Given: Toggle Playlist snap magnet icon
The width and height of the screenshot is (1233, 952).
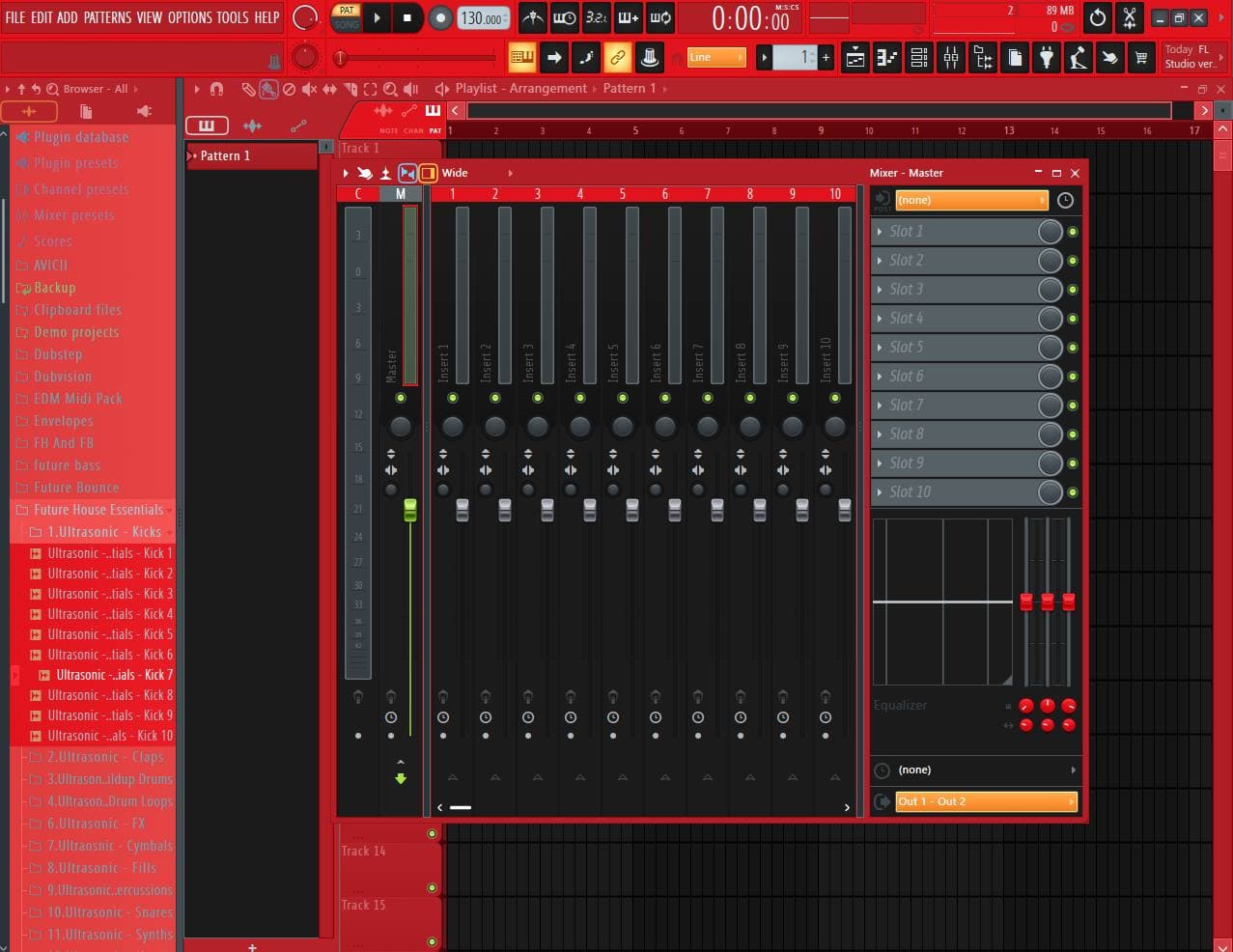Looking at the screenshot, I should (x=216, y=89).
